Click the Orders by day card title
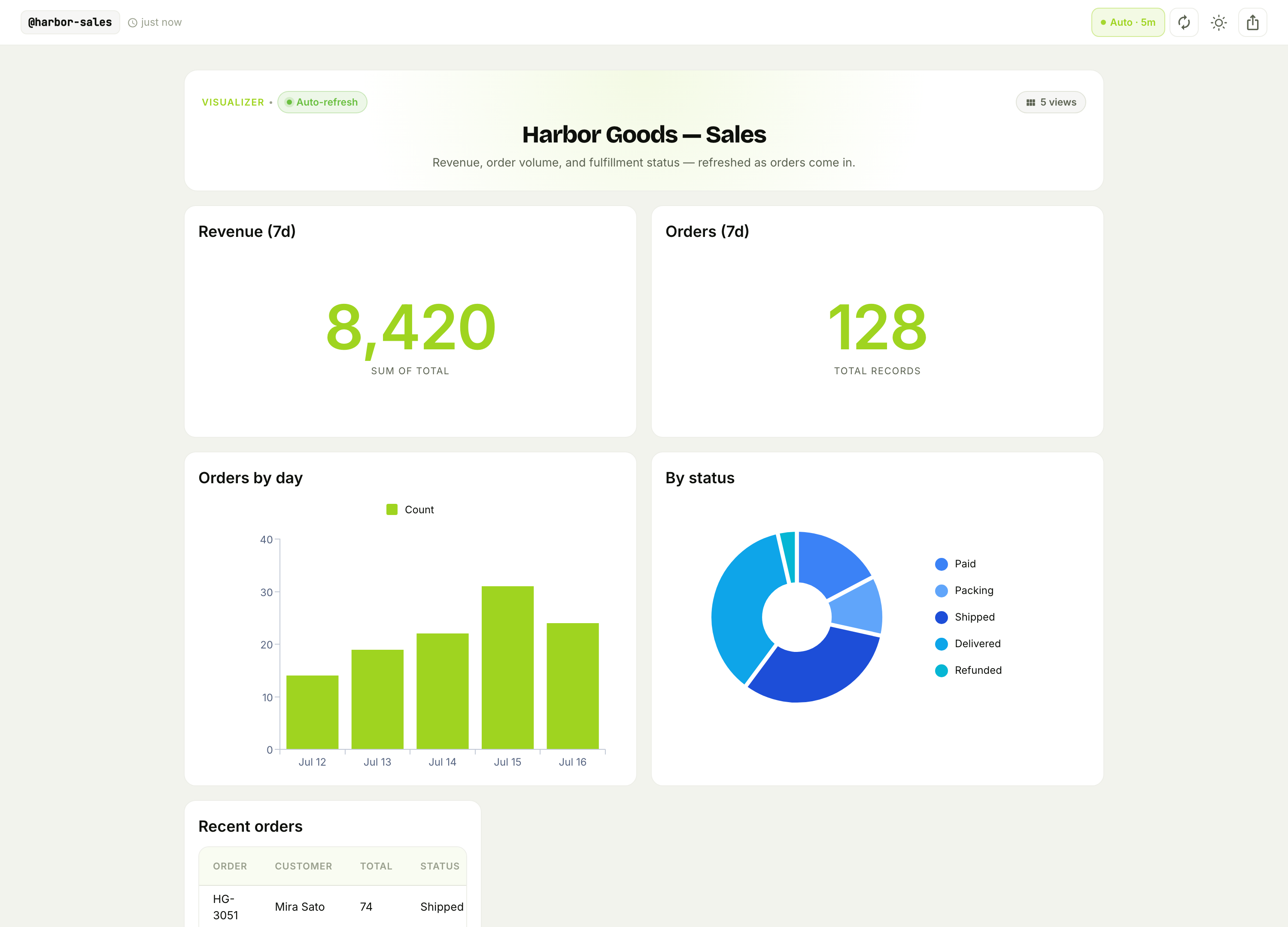Image resolution: width=1288 pixels, height=927 pixels. click(250, 478)
